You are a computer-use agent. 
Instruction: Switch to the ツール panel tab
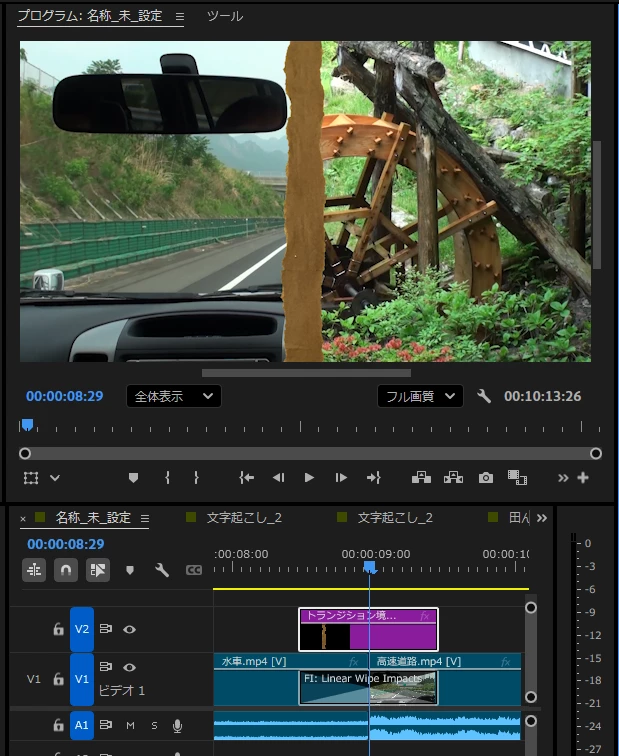click(x=225, y=16)
